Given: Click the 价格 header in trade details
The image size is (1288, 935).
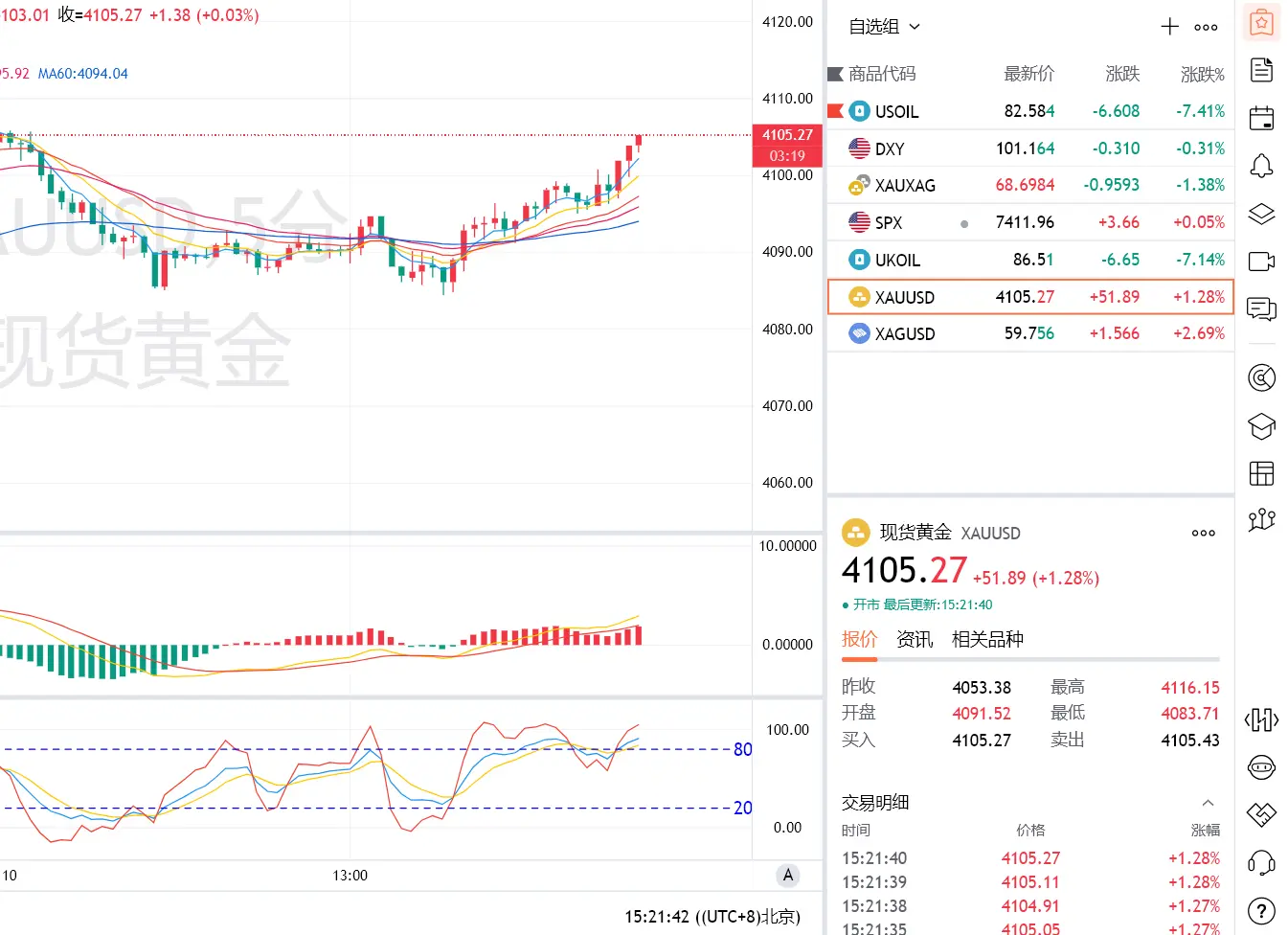Looking at the screenshot, I should 1030,831.
